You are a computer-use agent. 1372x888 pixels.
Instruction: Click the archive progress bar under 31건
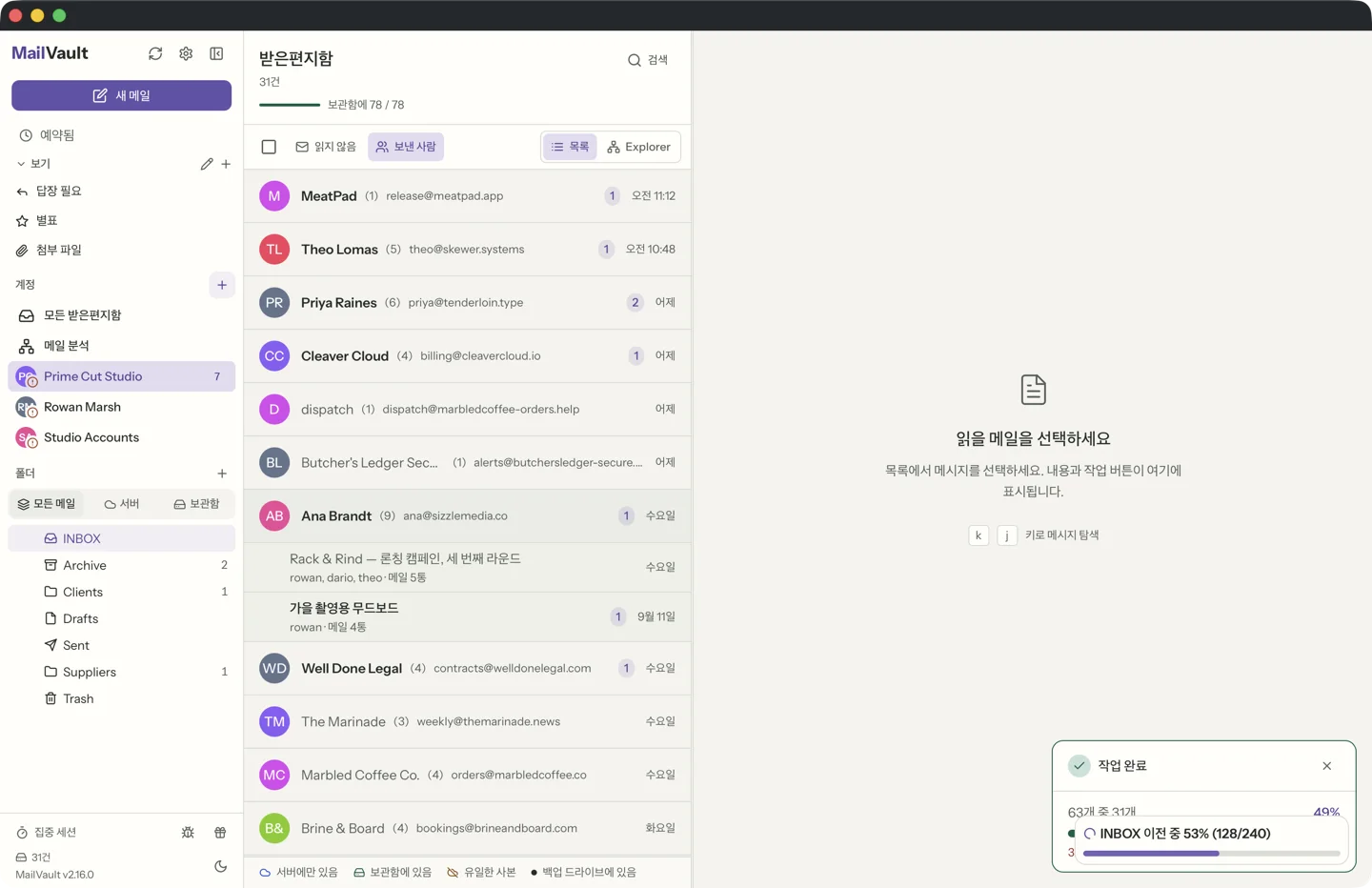pos(290,105)
